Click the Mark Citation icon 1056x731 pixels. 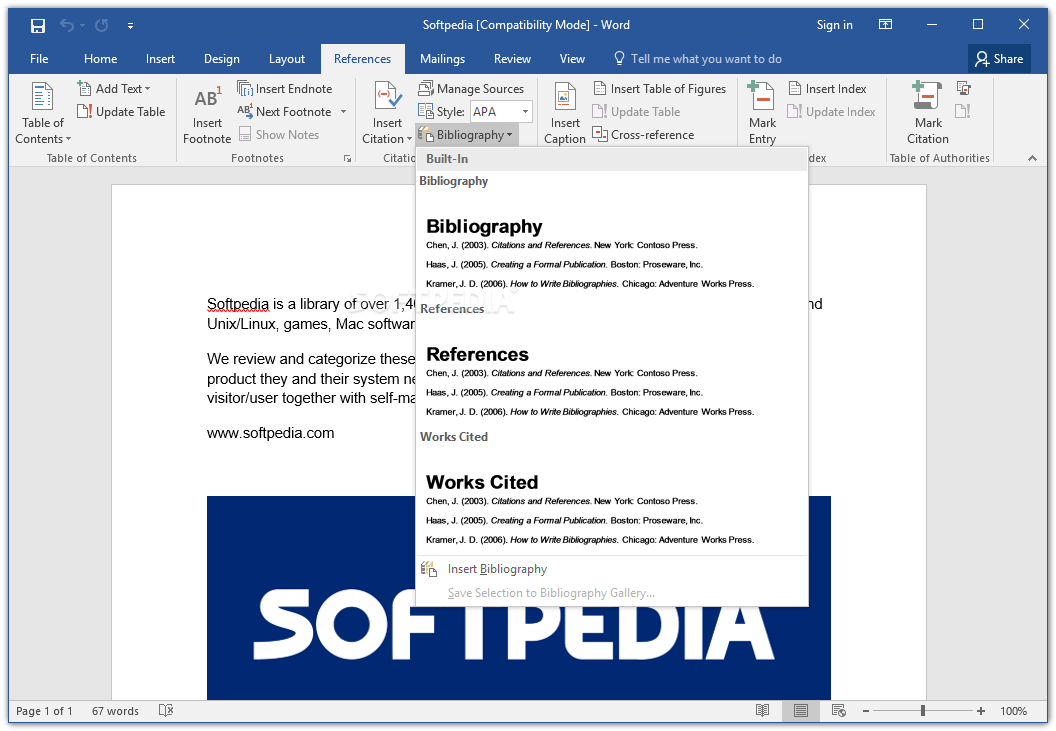[x=927, y=97]
